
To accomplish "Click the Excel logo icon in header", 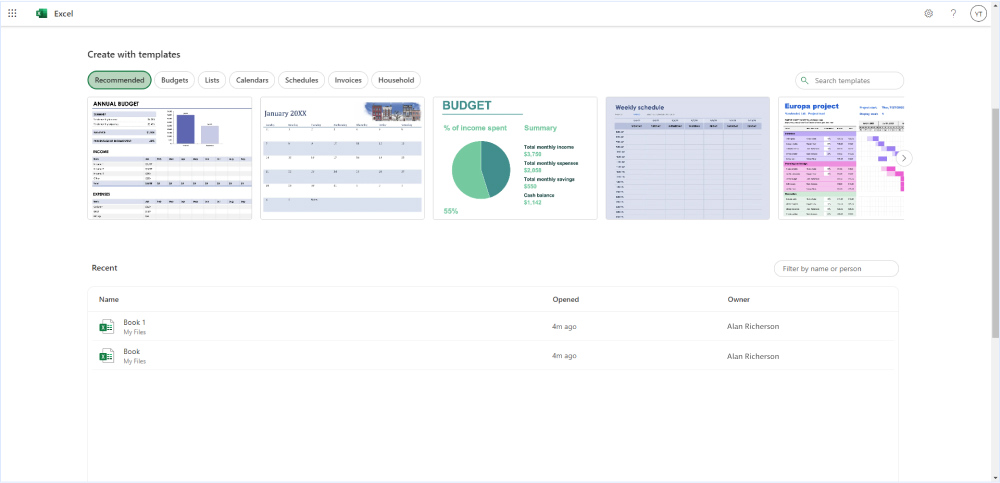I will coord(42,13).
